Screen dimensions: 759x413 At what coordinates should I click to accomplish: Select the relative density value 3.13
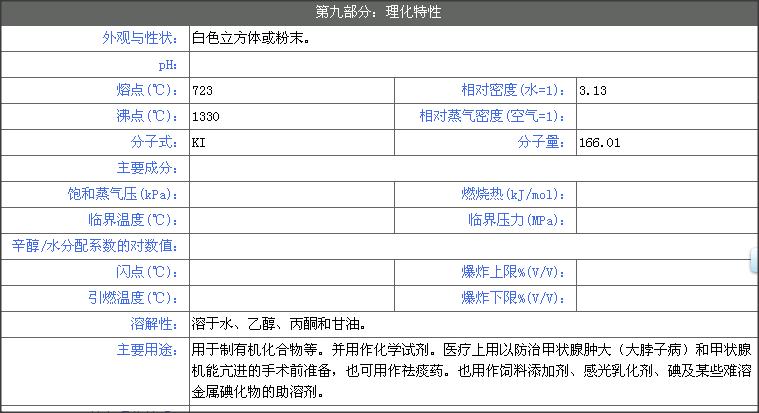point(593,91)
